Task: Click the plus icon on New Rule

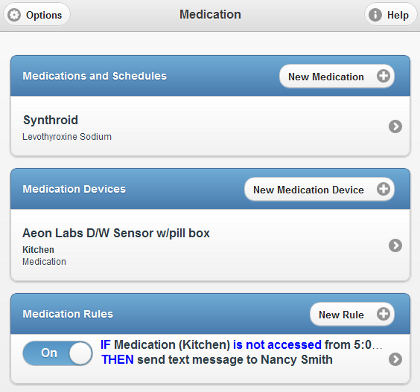Action: (383, 314)
